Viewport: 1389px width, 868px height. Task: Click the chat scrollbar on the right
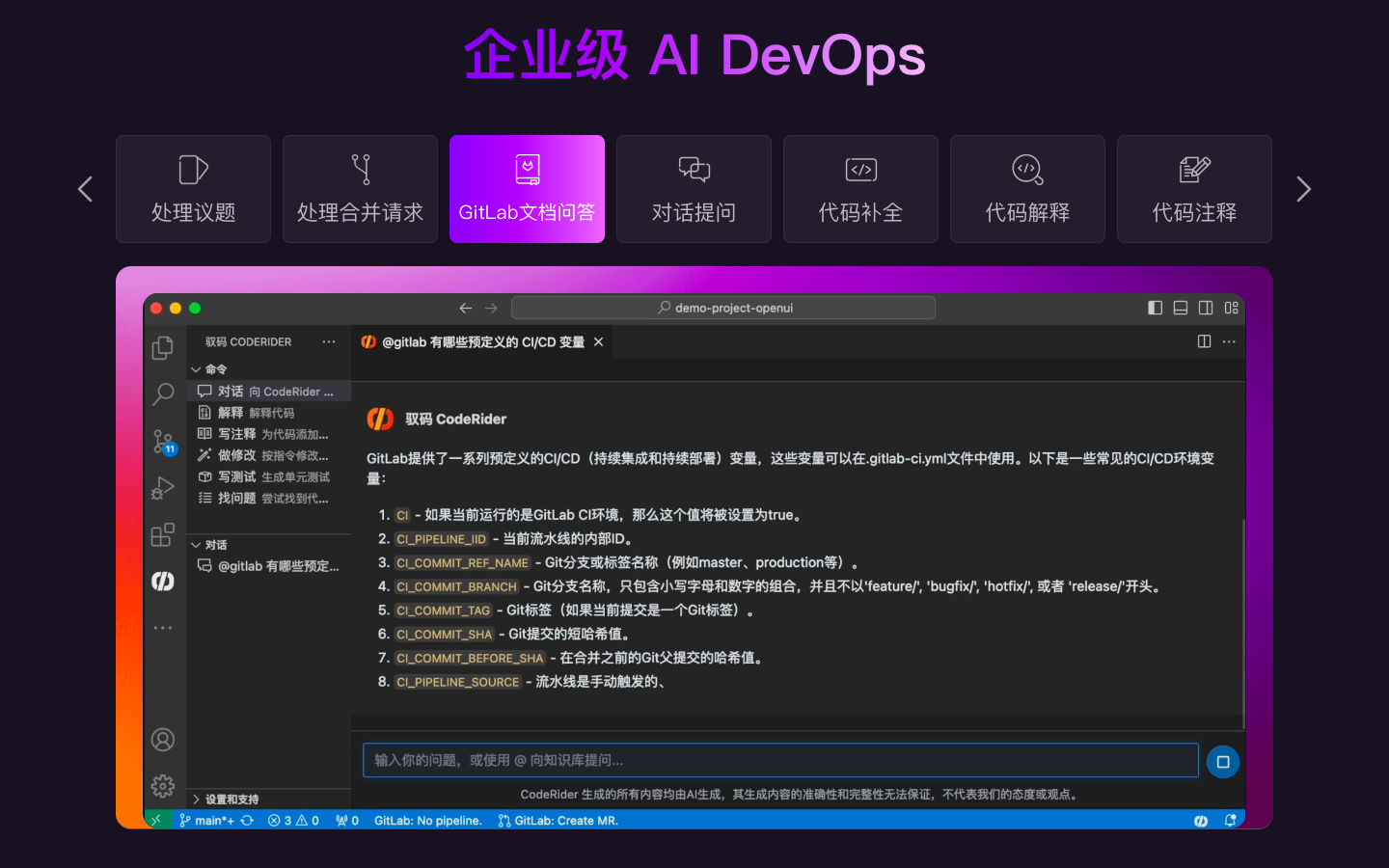coord(1242,625)
